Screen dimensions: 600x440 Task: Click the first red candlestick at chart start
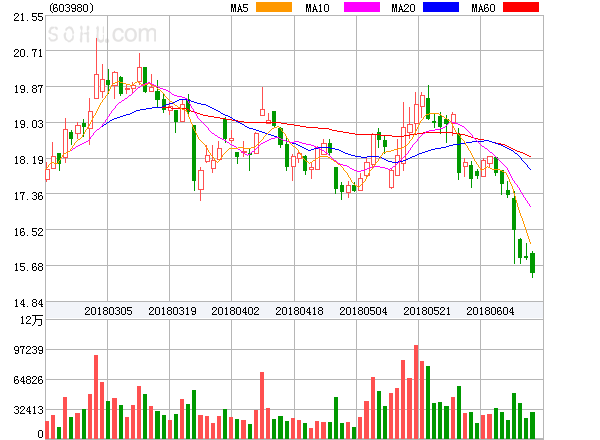click(47, 174)
